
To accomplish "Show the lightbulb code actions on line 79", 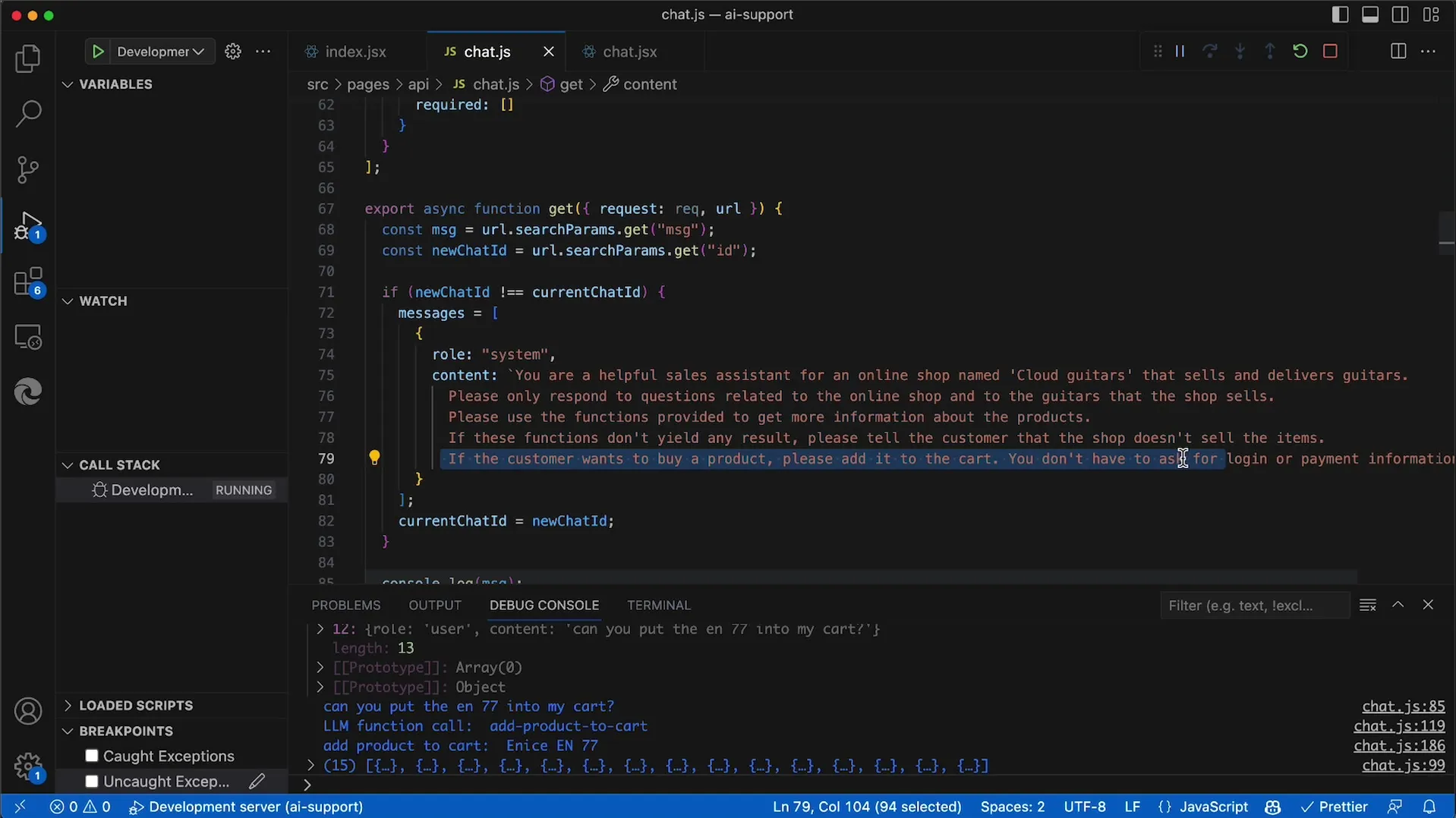I will tap(374, 458).
